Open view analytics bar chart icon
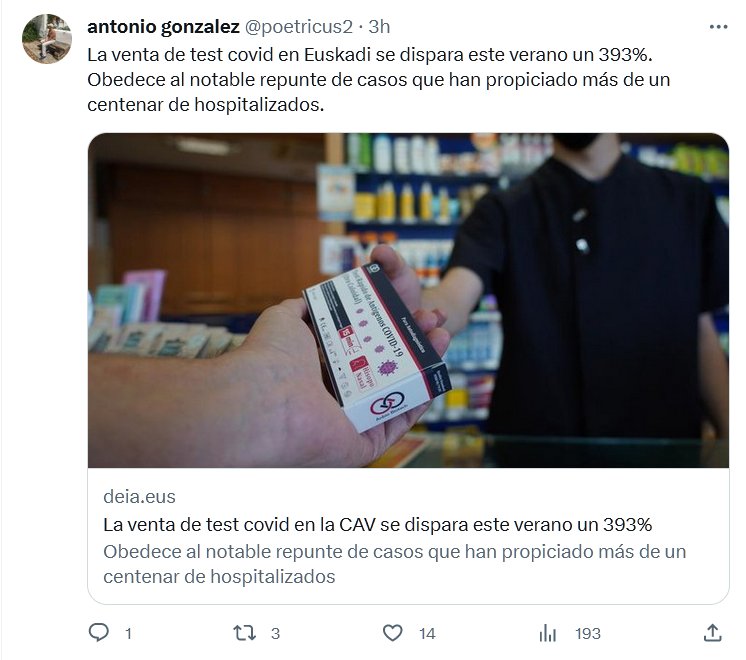 coord(548,633)
